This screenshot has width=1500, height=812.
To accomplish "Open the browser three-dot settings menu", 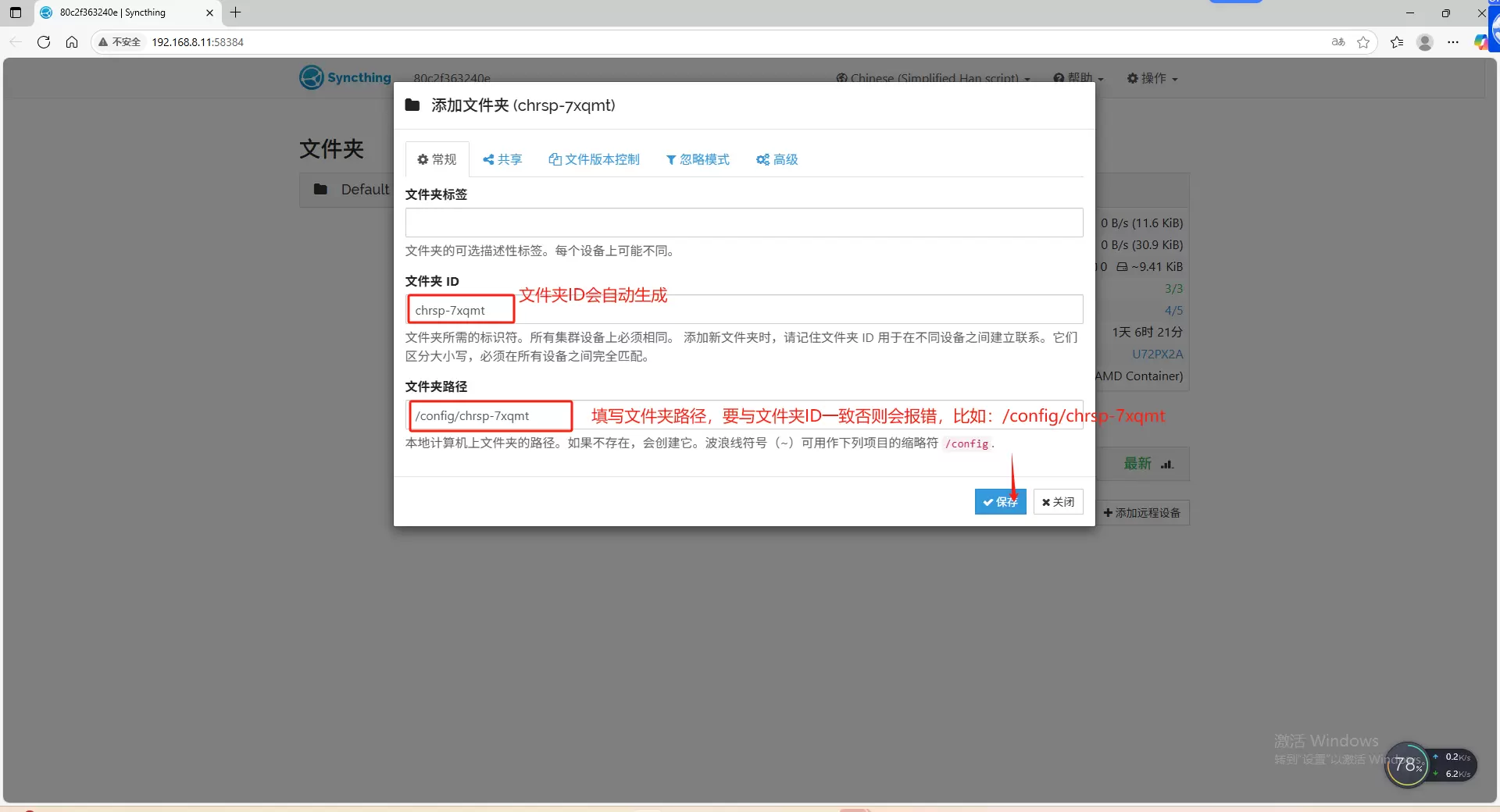I will [1453, 42].
